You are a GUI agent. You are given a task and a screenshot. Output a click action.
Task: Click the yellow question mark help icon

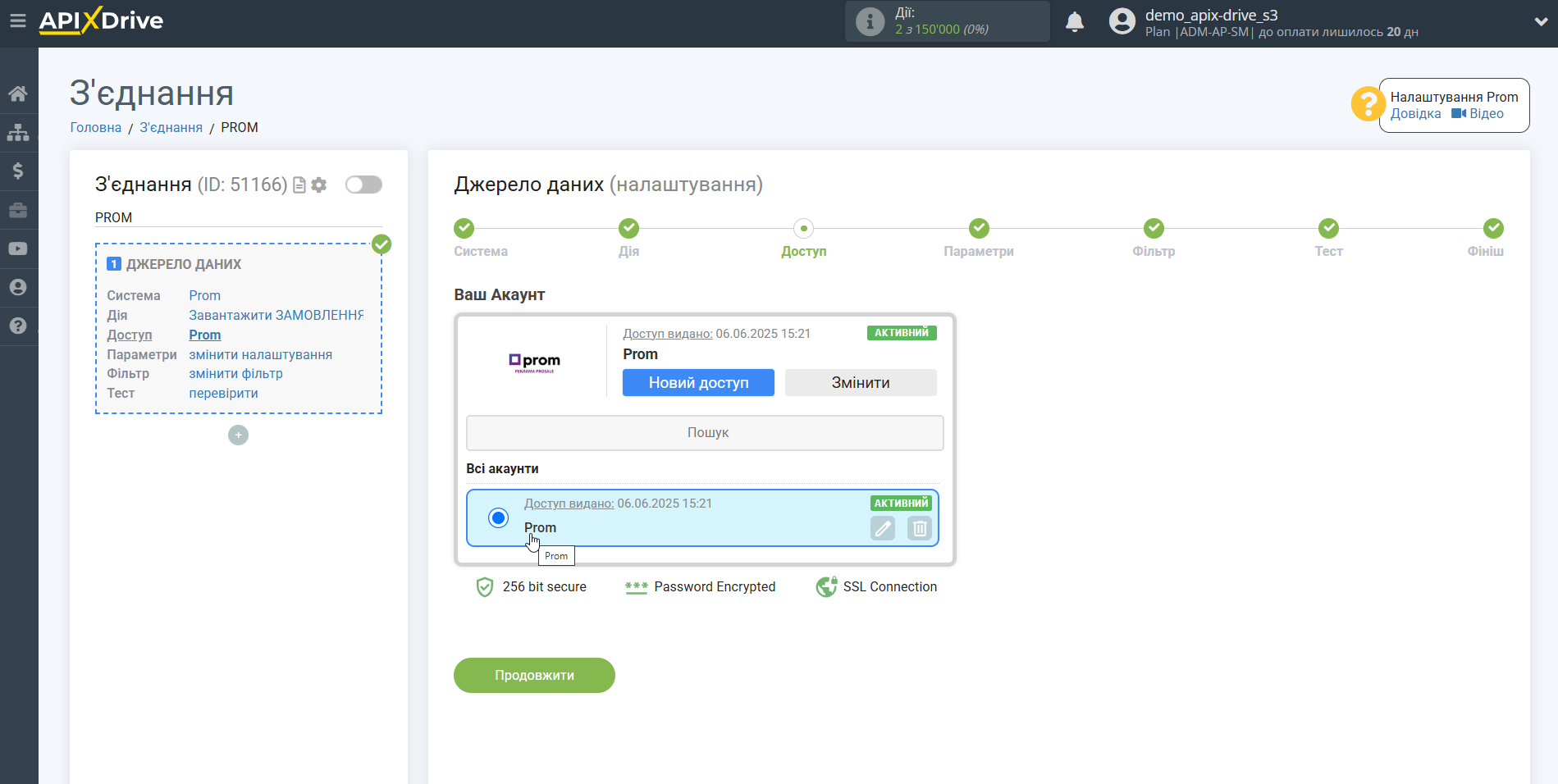(1368, 104)
